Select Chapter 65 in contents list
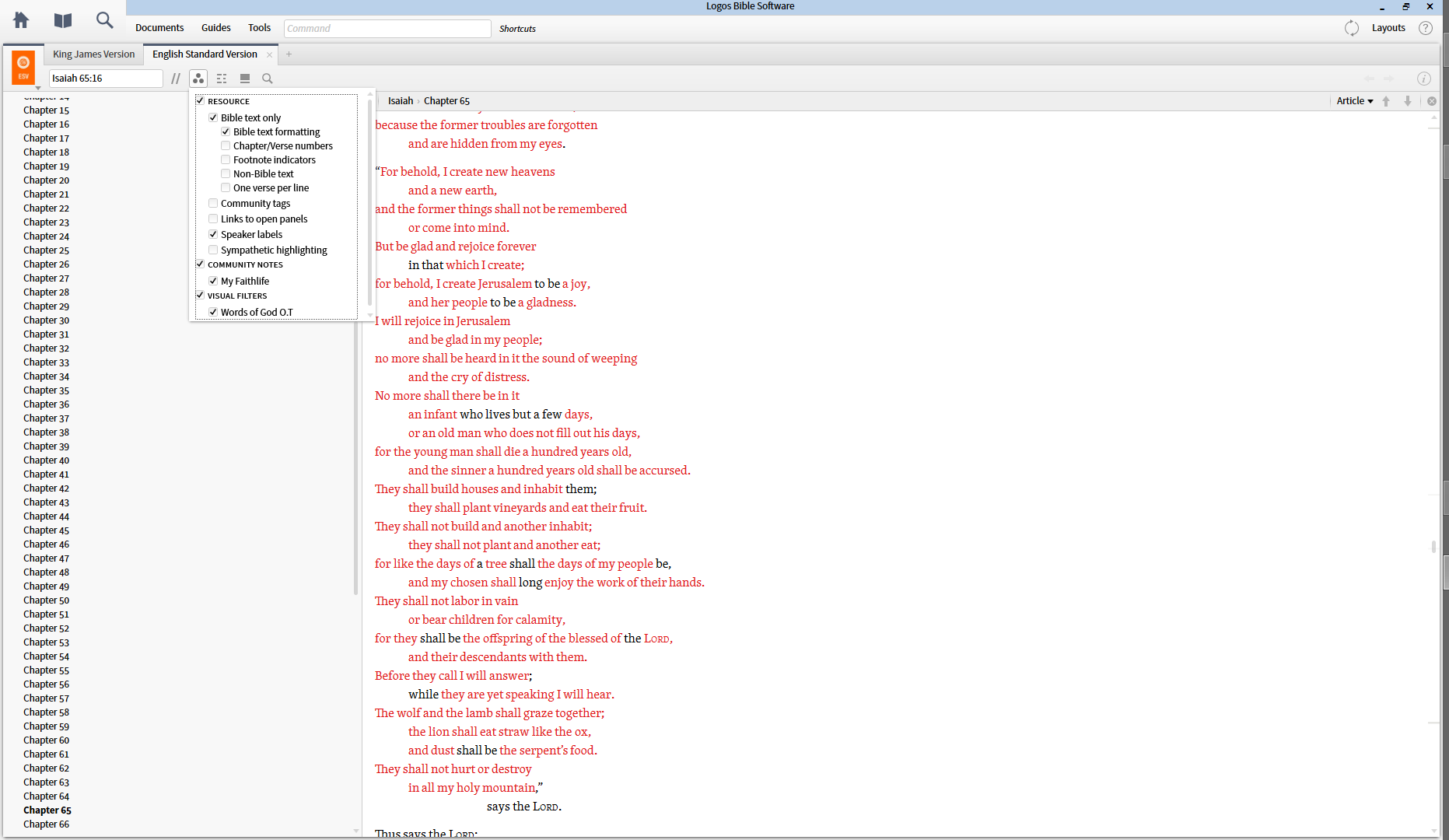1449x840 pixels. [x=47, y=810]
